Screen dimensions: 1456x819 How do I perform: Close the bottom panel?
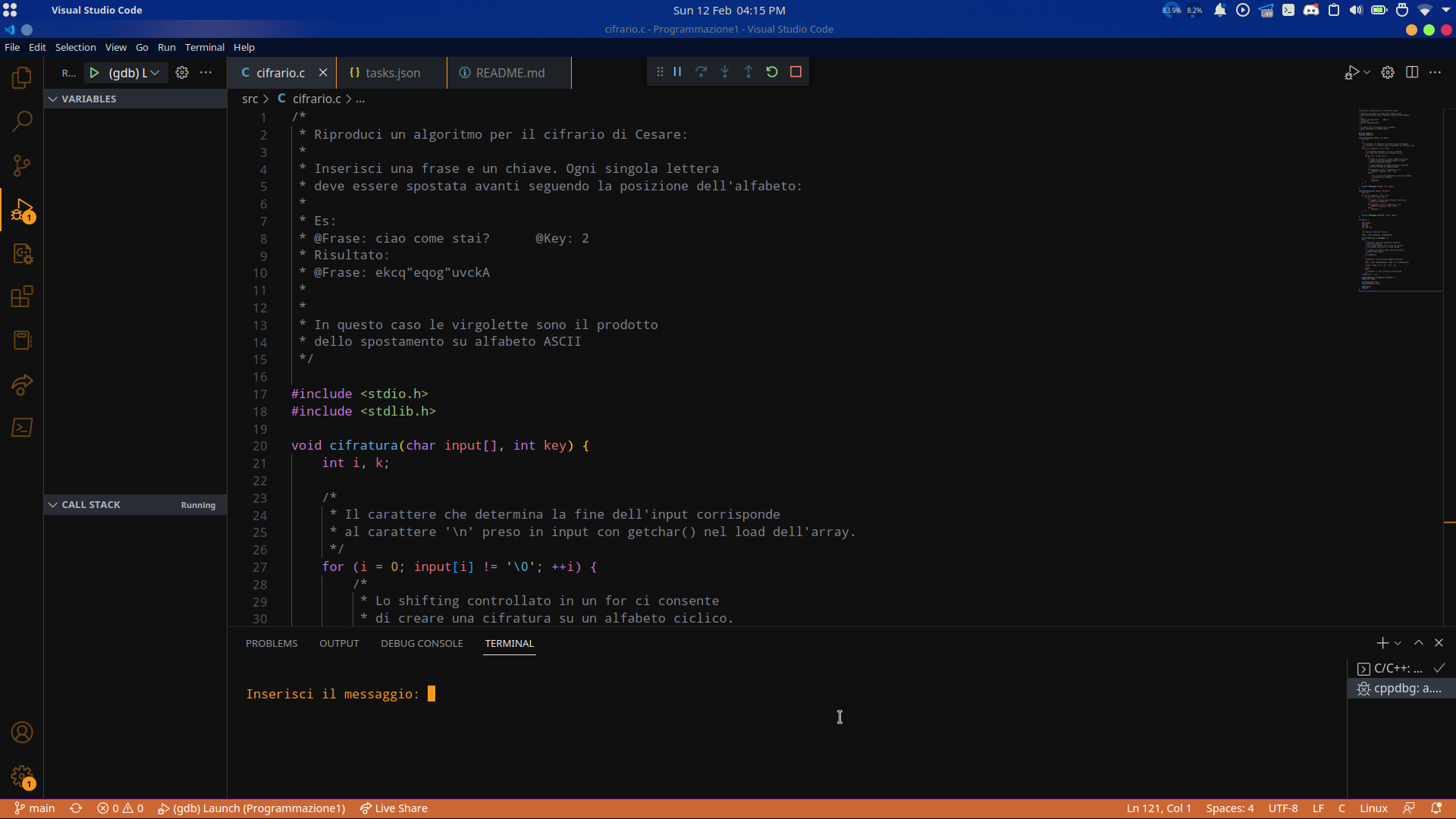pyautogui.click(x=1439, y=643)
